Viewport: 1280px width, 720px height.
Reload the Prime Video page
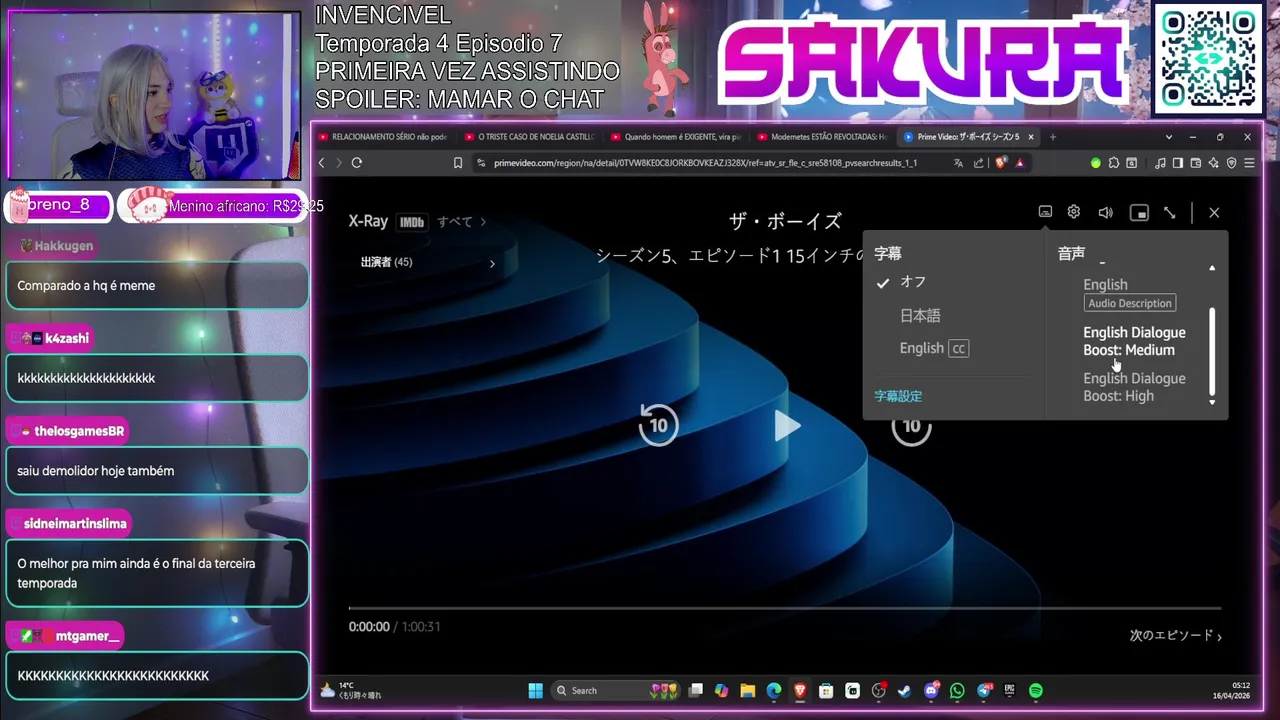(x=356, y=163)
